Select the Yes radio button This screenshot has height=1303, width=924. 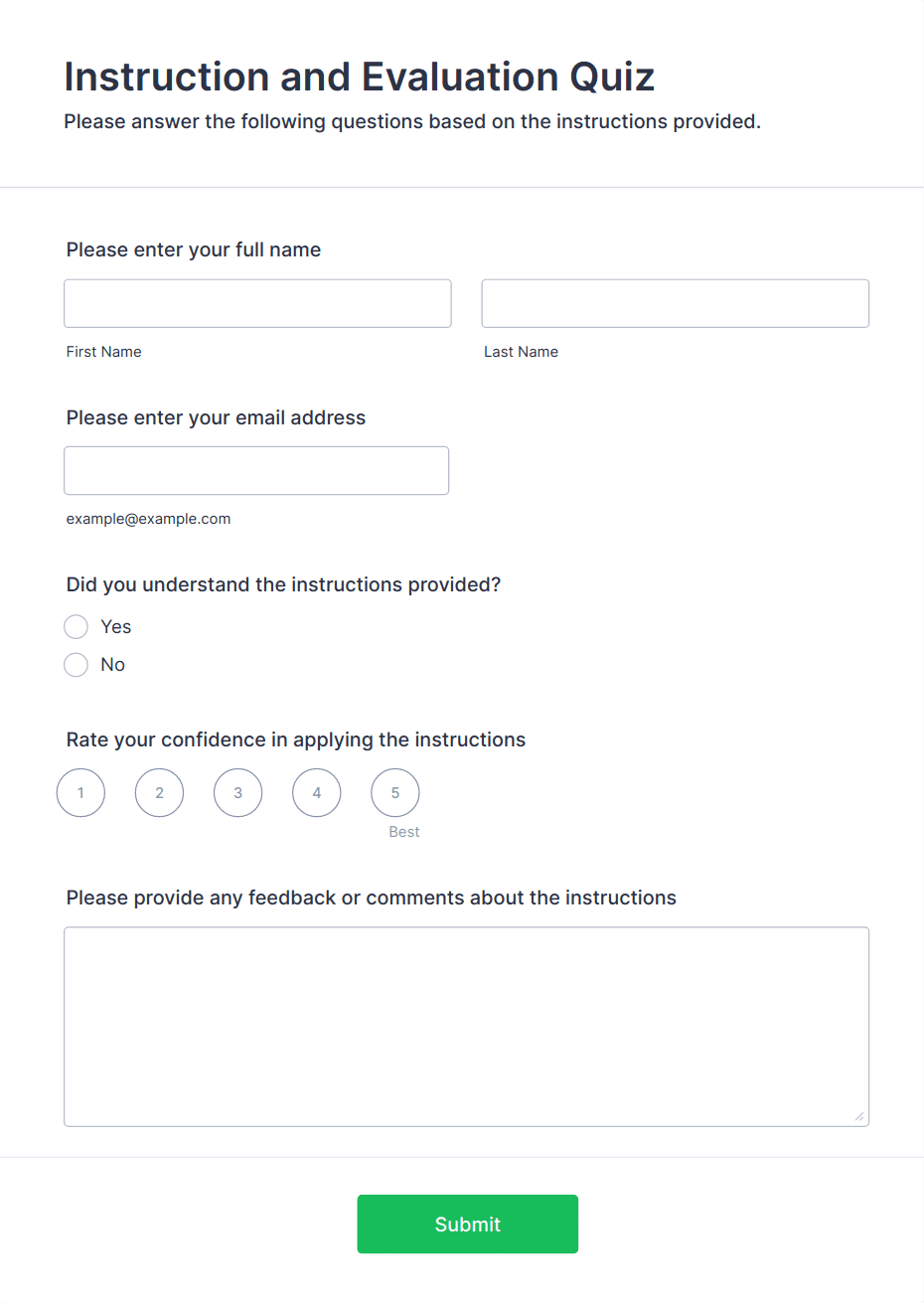76,626
